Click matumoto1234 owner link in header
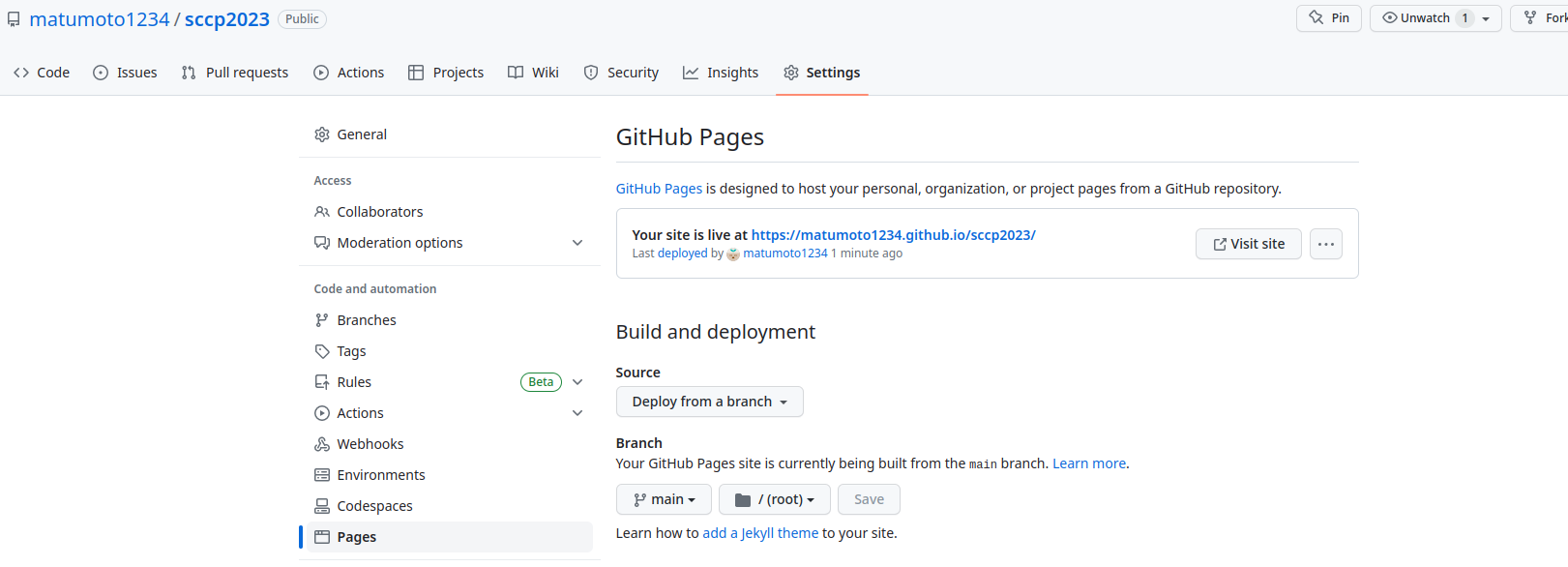 100,19
